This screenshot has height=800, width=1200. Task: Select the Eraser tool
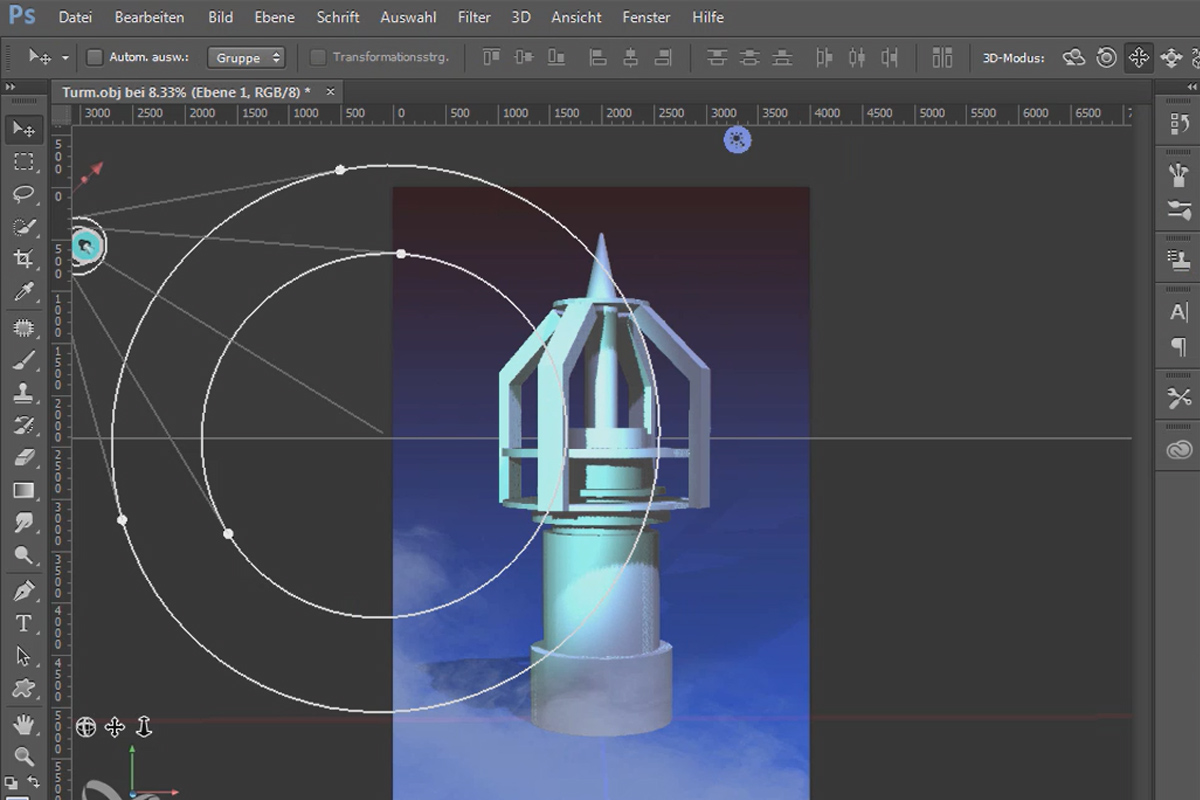point(24,458)
